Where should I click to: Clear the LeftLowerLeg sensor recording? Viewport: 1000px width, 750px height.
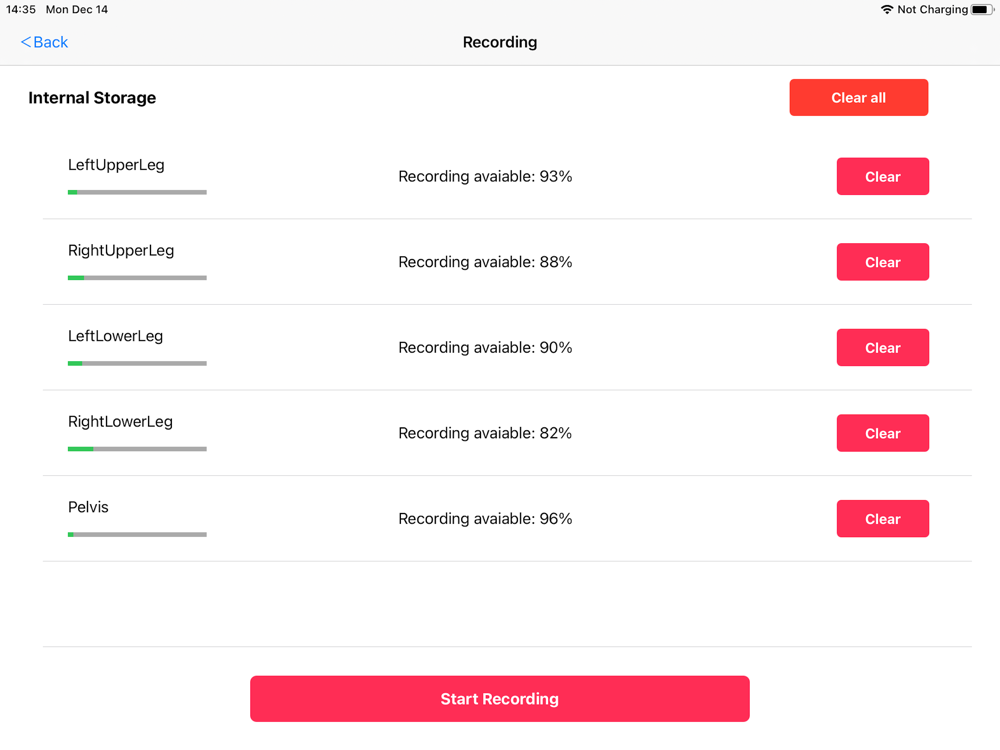click(x=882, y=348)
